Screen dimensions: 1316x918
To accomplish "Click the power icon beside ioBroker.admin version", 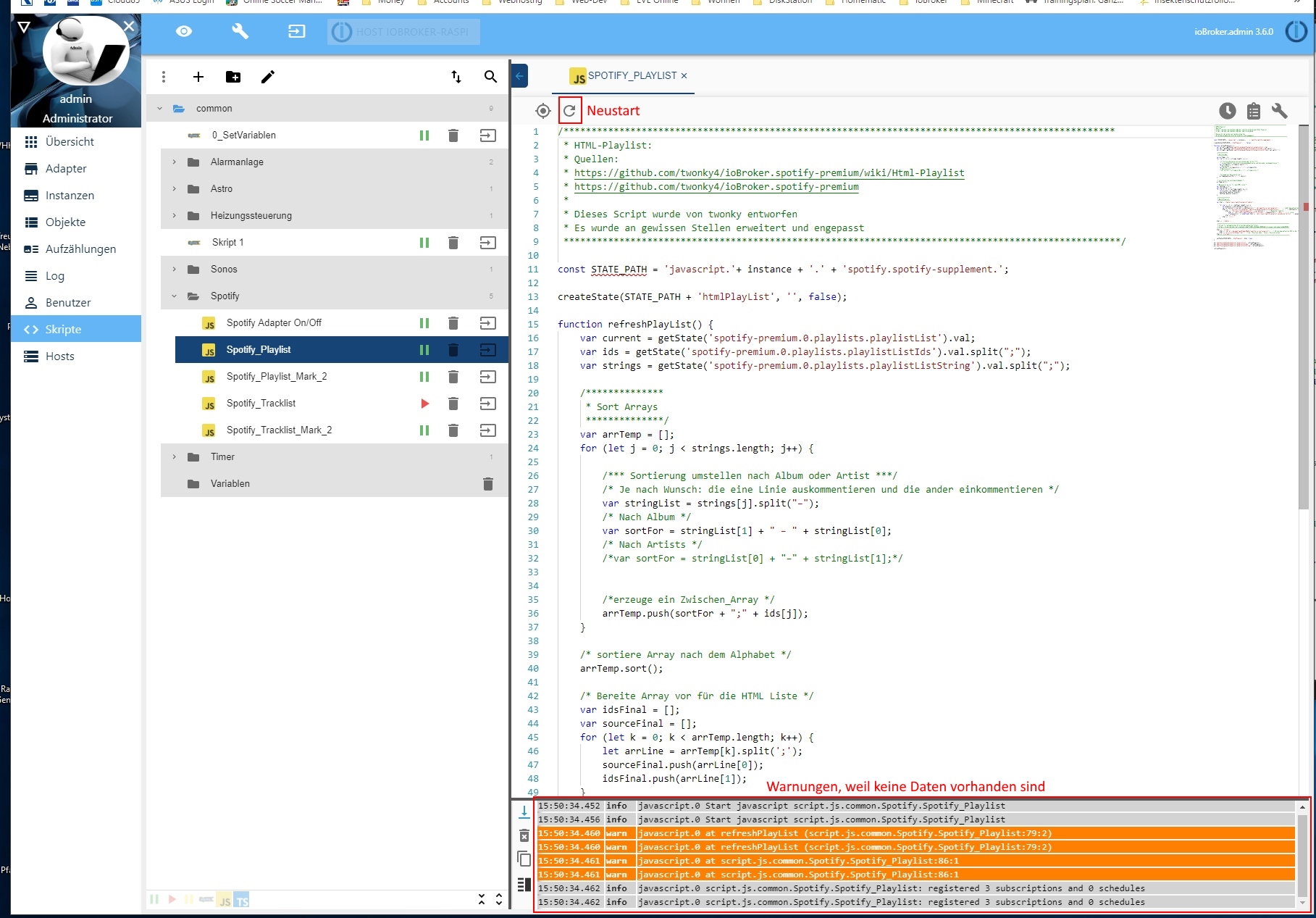I will pos(1296,31).
